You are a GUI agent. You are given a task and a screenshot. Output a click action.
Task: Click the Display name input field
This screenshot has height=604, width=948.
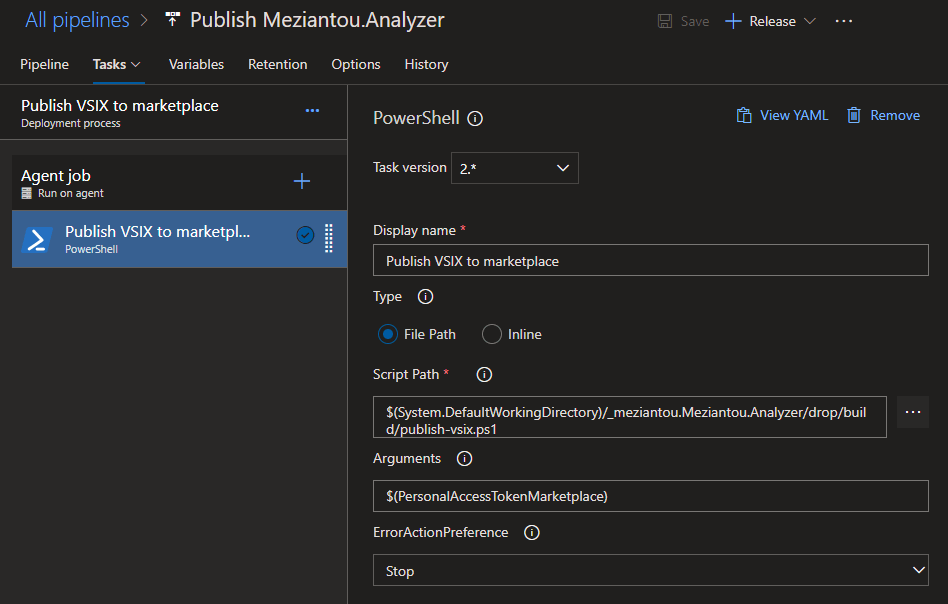[x=650, y=261]
